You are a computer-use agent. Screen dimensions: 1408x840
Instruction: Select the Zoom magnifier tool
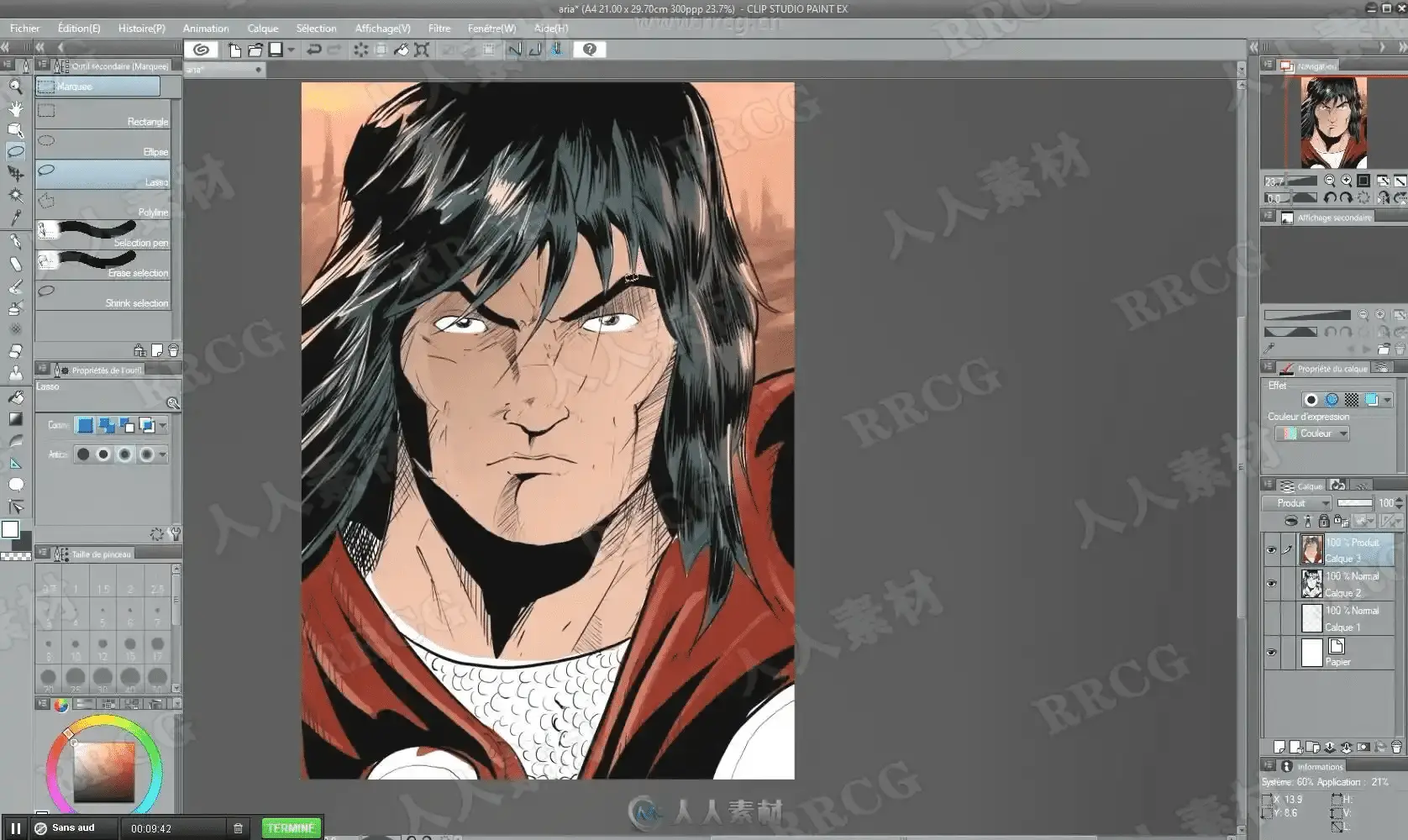tap(15, 86)
